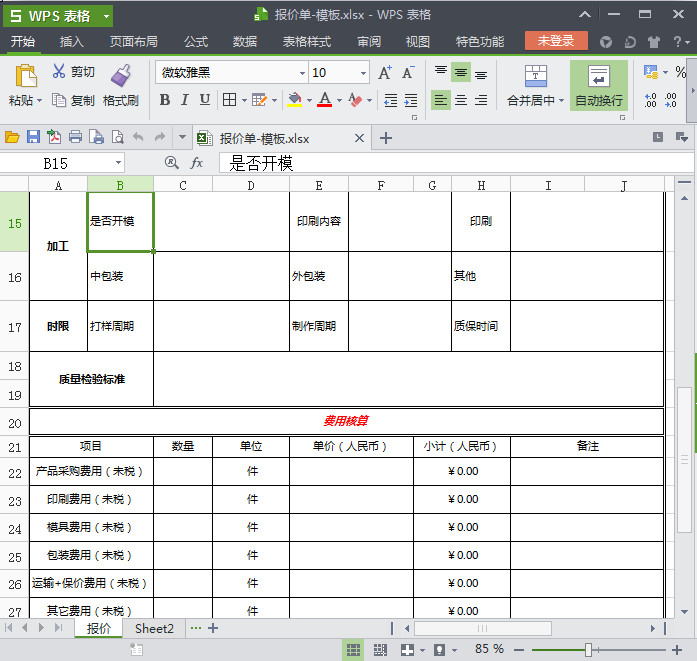The width and height of the screenshot is (697, 661).
Task: Open the Data ribbon tab
Action: click(245, 41)
